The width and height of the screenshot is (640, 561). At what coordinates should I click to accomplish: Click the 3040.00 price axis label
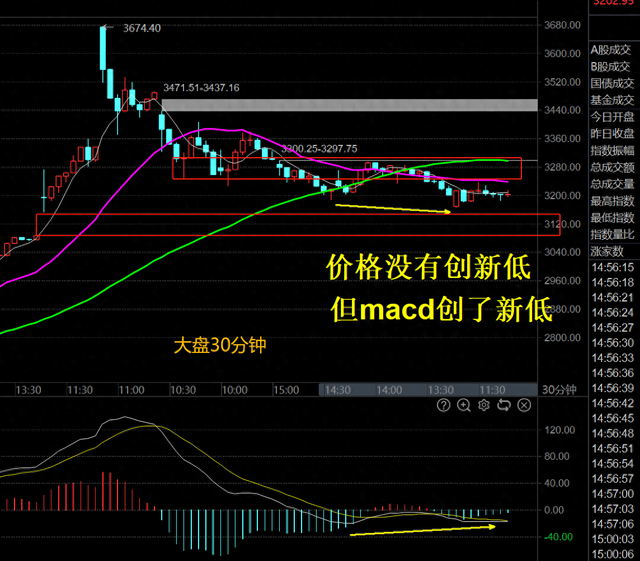[562, 252]
